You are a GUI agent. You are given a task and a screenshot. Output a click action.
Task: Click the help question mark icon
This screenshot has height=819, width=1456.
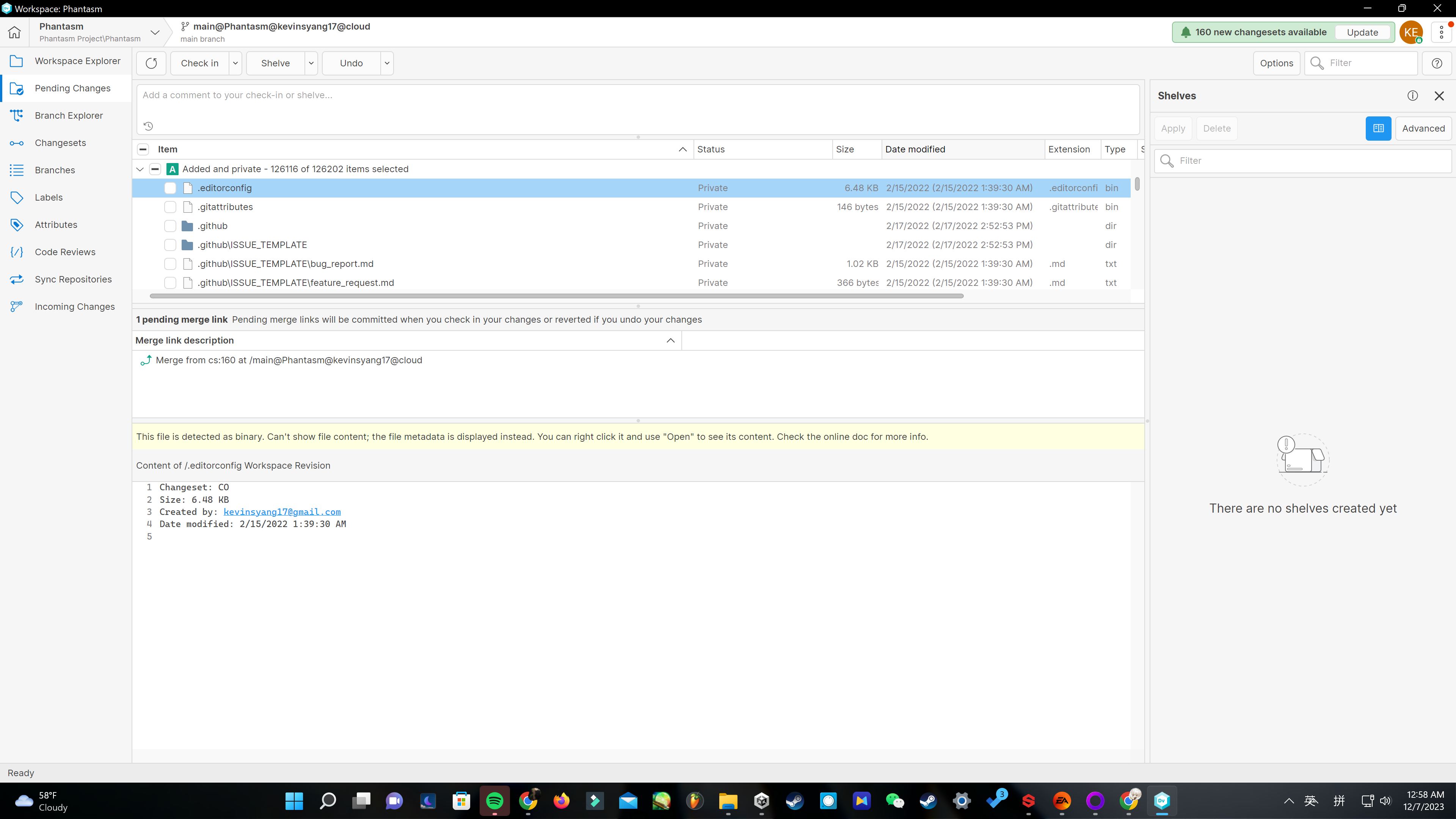[1437, 63]
